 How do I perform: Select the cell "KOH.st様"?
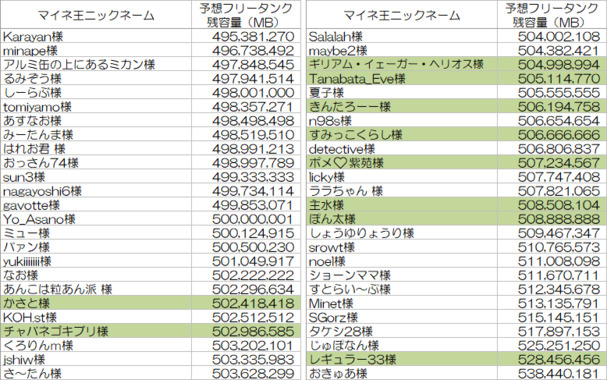[96, 318]
